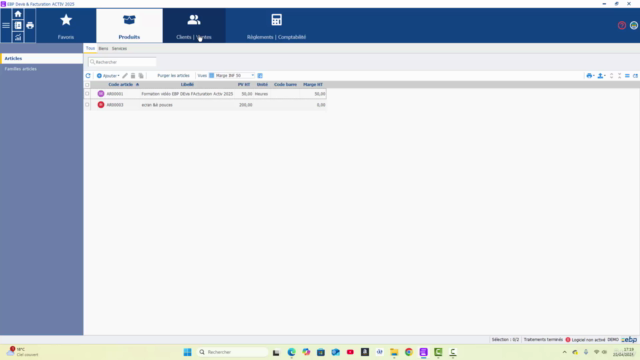
Task: Open the list print dropdown icon
Action: 590,76
